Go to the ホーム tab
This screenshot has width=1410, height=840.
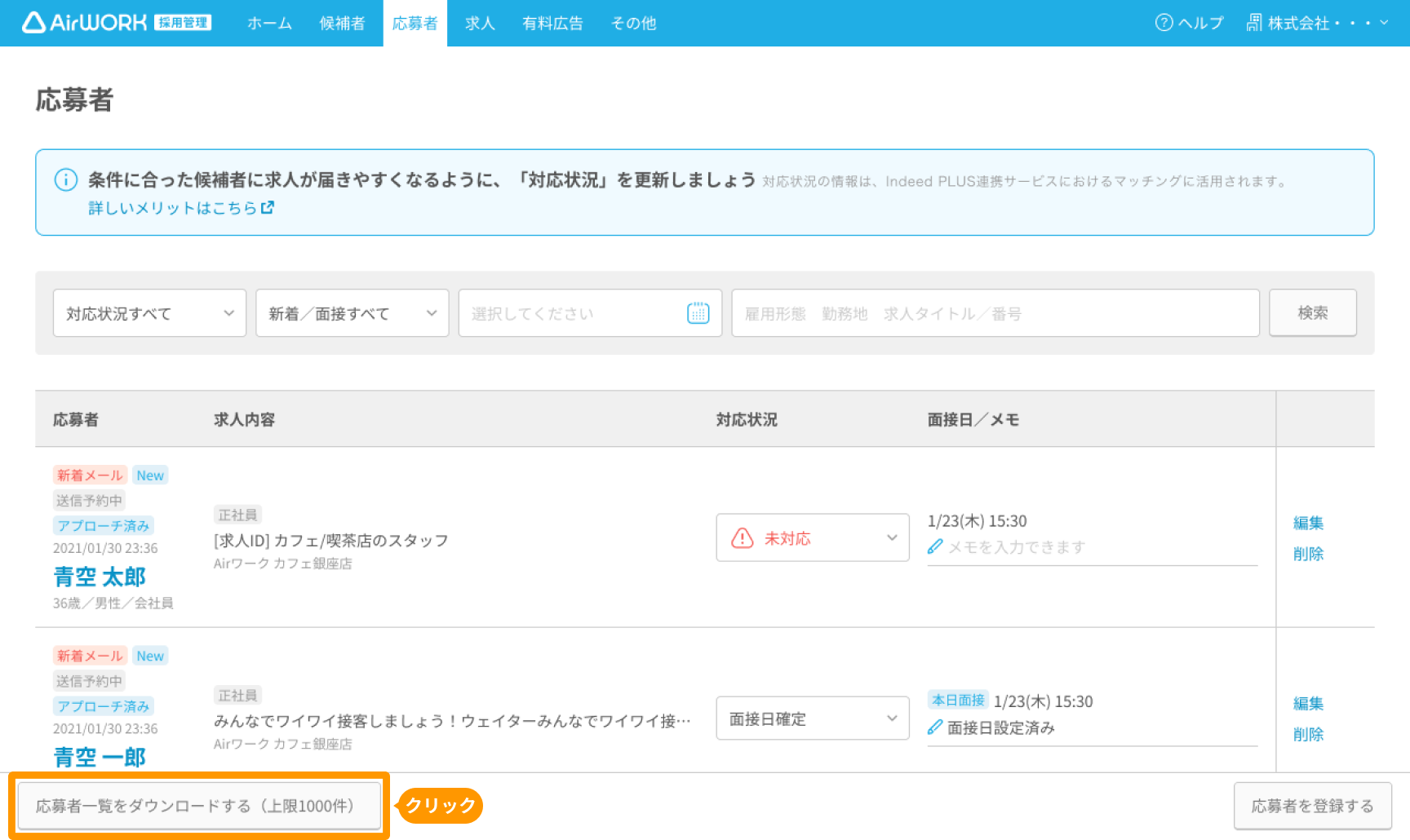pos(269,23)
